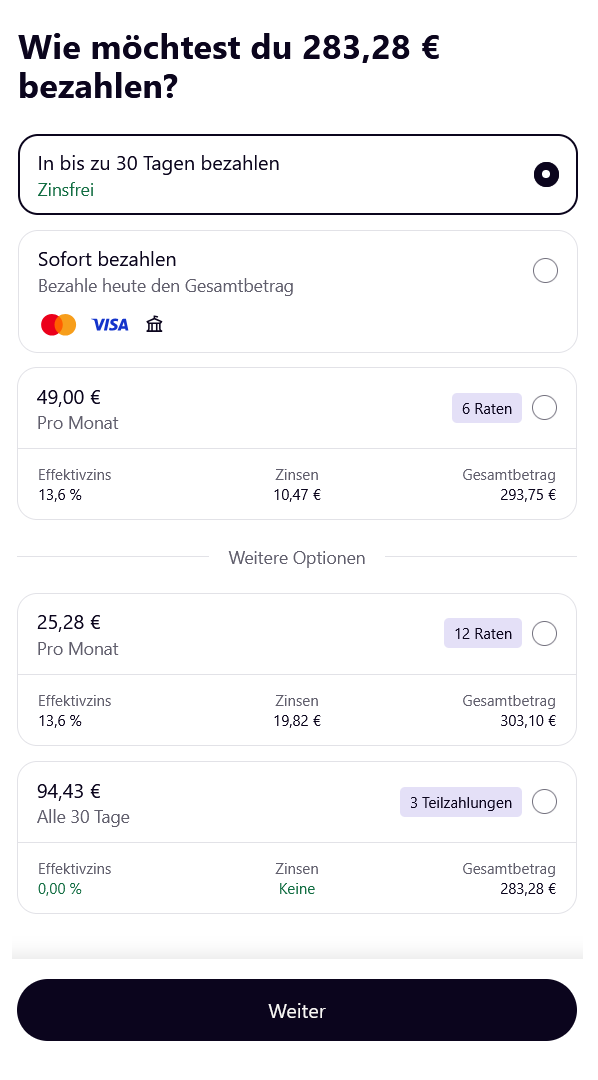Screen dimensions: 598x1080
Task: Click the bank transfer building icon
Action: click(x=154, y=324)
